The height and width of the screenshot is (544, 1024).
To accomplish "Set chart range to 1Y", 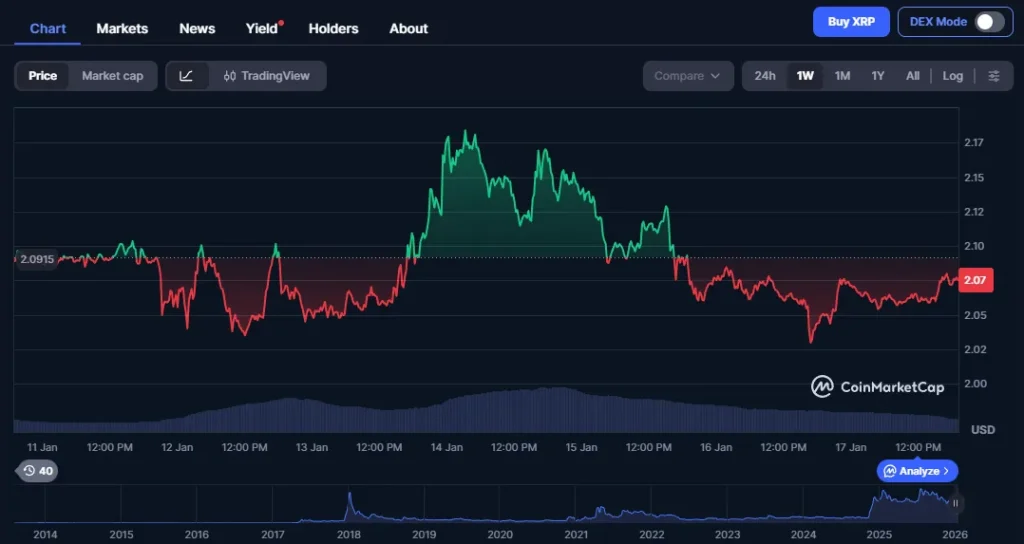I will coord(878,76).
